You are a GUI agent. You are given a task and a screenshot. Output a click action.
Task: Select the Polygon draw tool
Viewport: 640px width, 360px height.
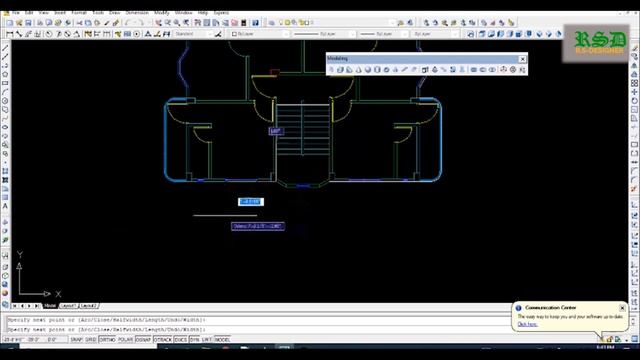click(5, 74)
